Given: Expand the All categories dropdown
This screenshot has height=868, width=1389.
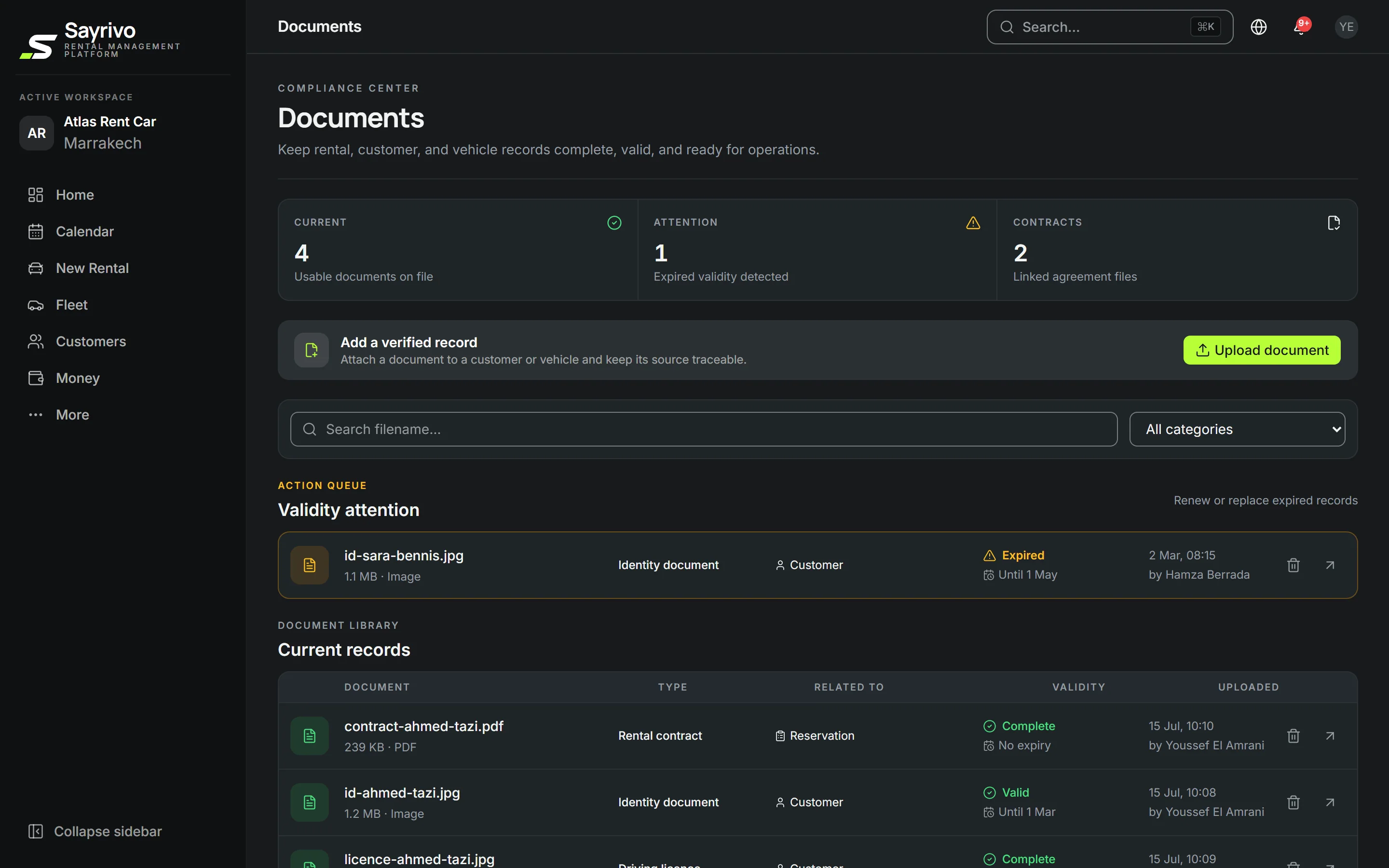Looking at the screenshot, I should point(1237,429).
